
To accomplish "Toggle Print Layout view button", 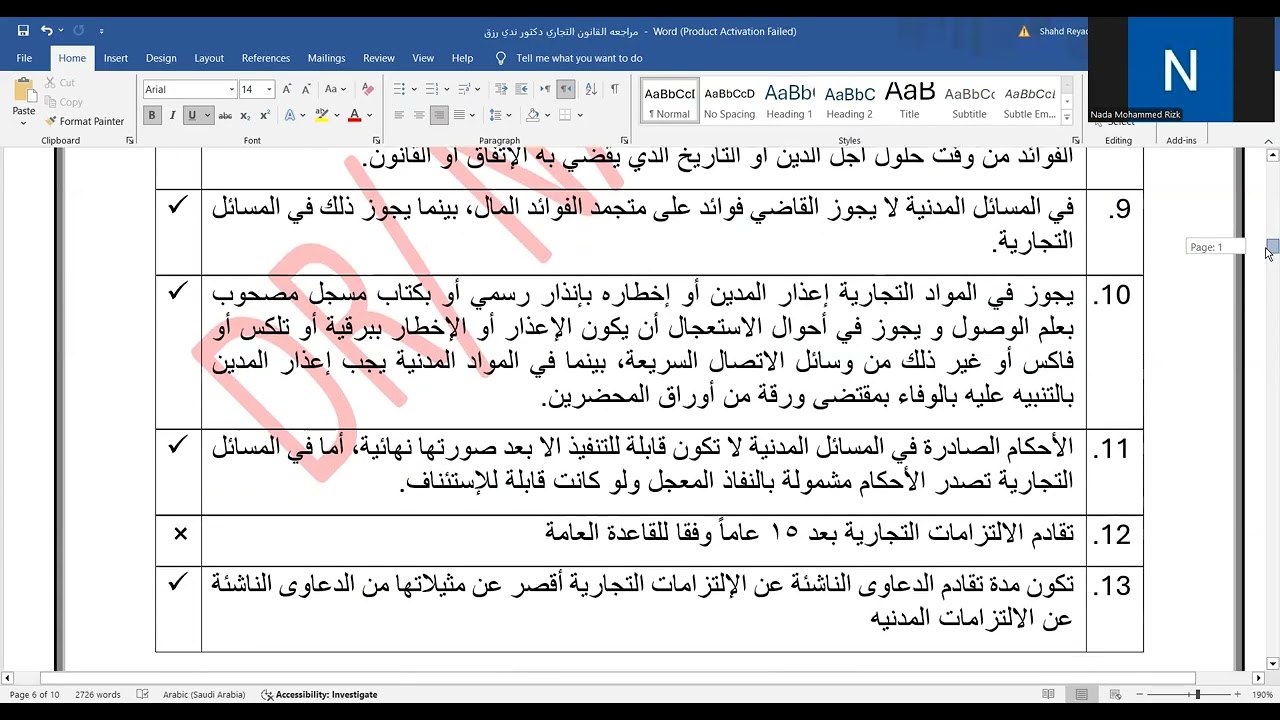I will [1082, 694].
